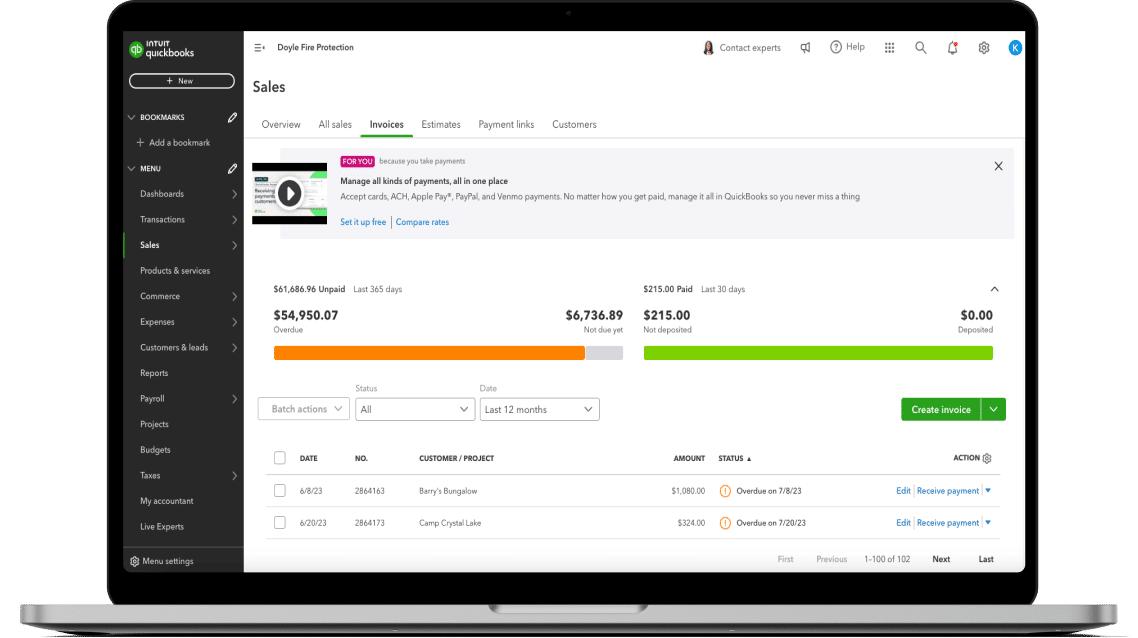Click the Create invoice button
The image size is (1138, 638).
[940, 409]
